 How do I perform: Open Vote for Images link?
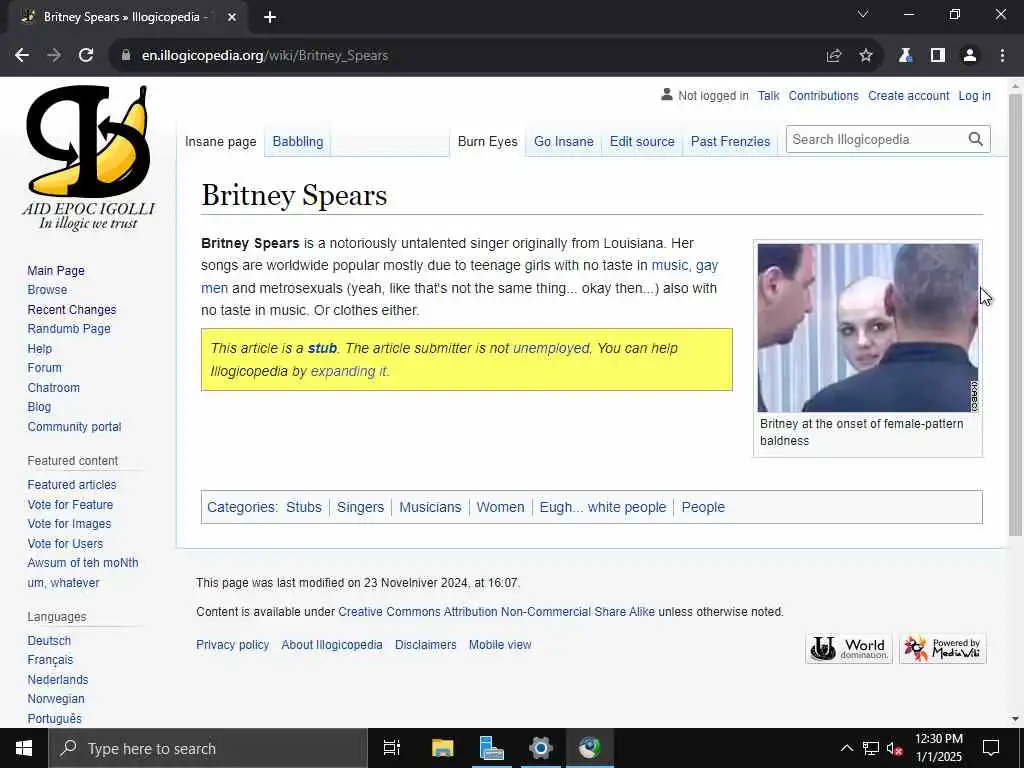pyautogui.click(x=69, y=524)
